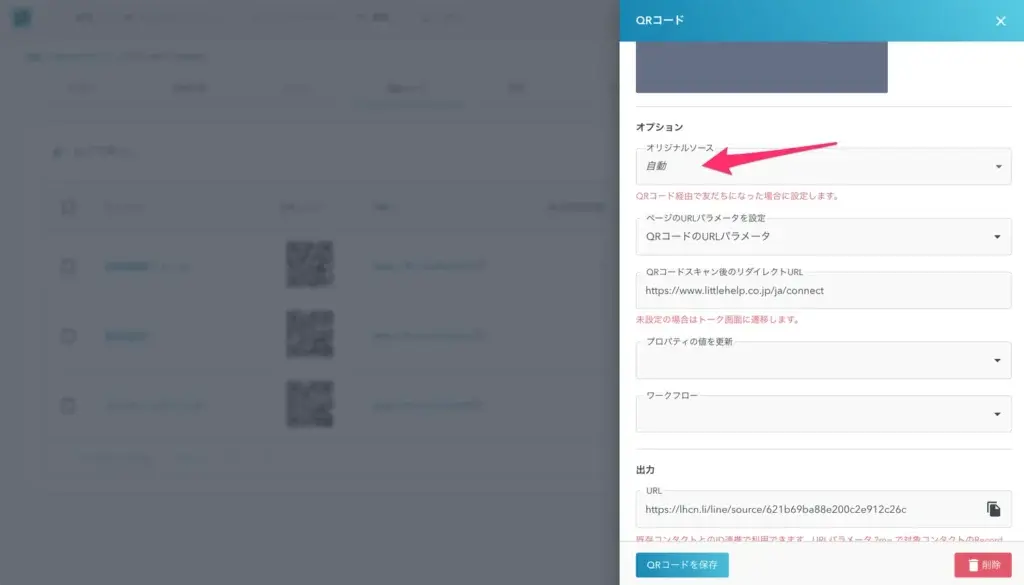
Task: Close the QRコード side panel
Action: [1000, 21]
